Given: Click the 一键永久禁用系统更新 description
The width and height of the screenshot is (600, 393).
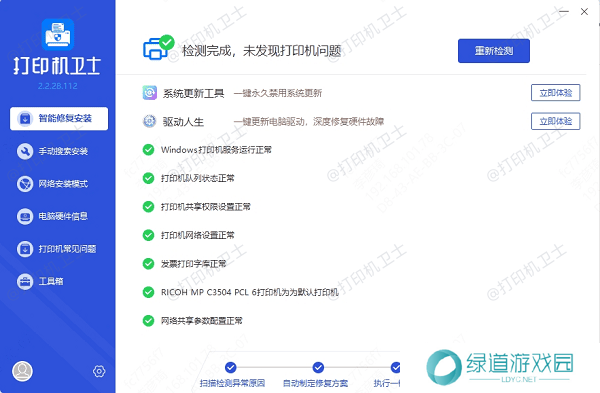Looking at the screenshot, I should point(278,93).
